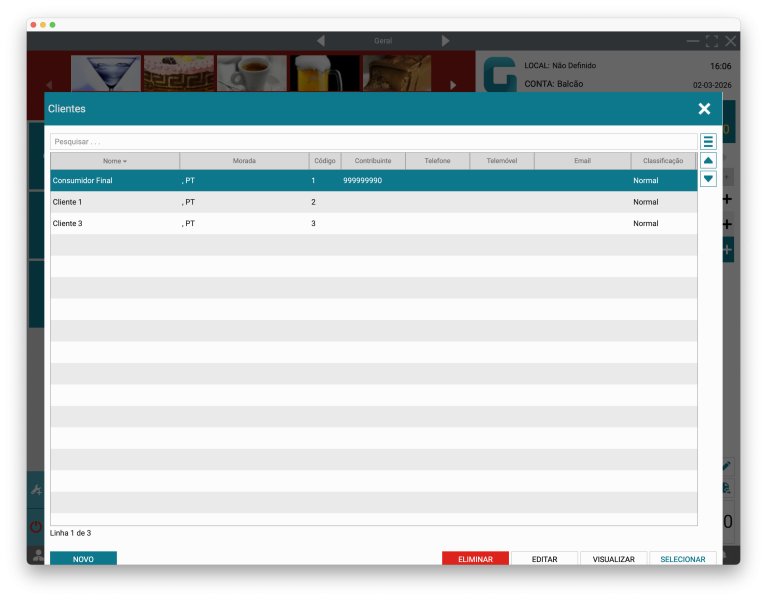Select the beer mug category thumbnail
This screenshot has width=767, height=600.
325,74
